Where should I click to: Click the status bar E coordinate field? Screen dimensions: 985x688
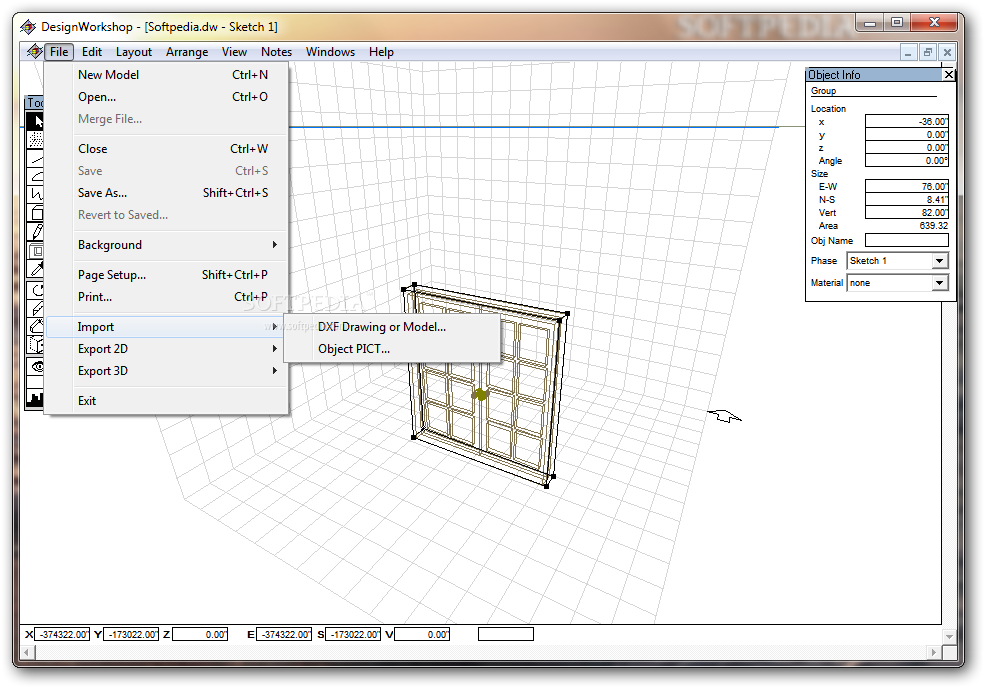tap(284, 635)
